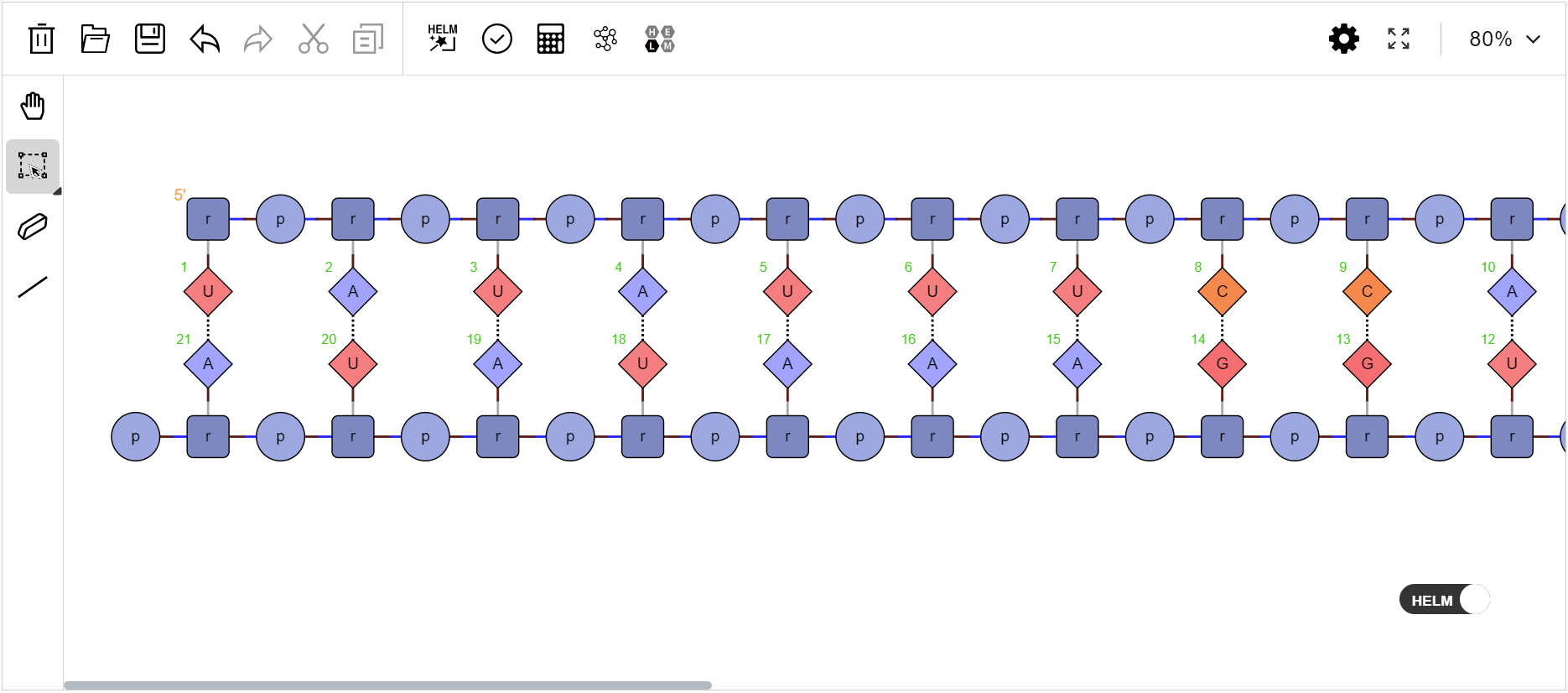Select base U at position 5
1568x693 pixels.
coord(787,292)
